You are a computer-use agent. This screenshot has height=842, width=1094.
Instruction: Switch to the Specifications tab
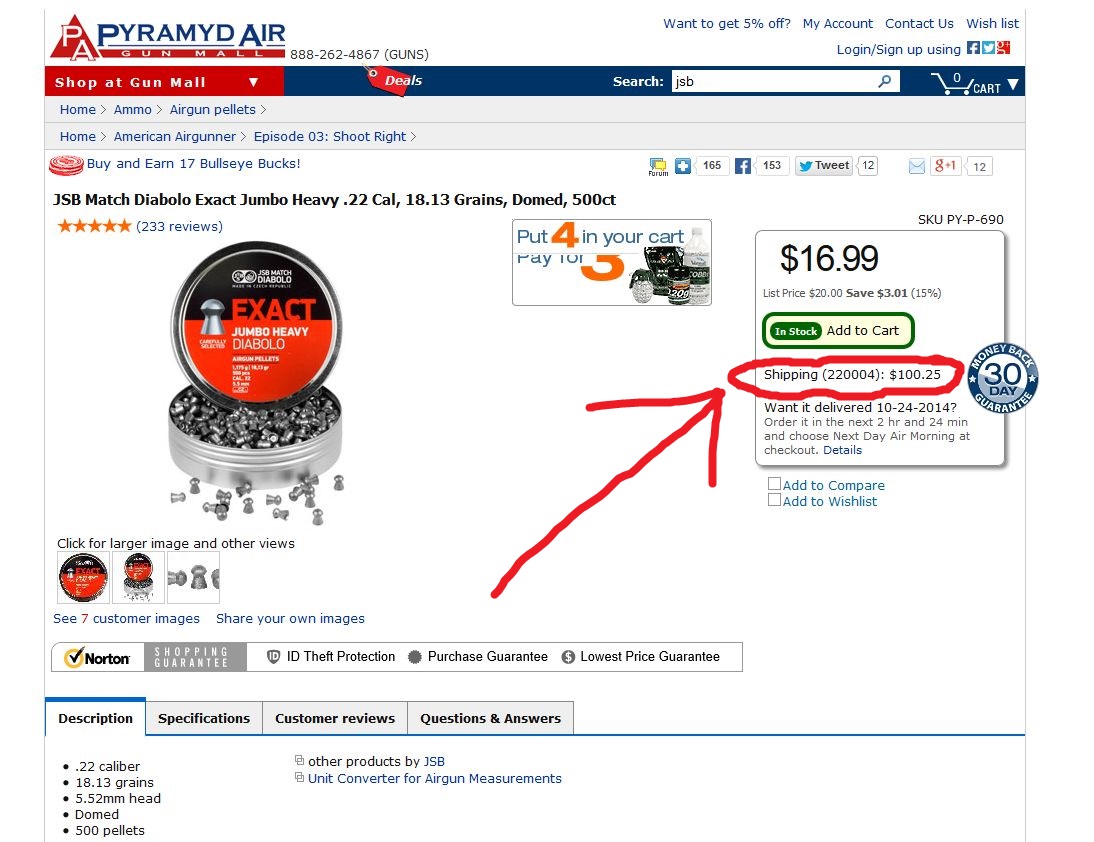pyautogui.click(x=204, y=718)
